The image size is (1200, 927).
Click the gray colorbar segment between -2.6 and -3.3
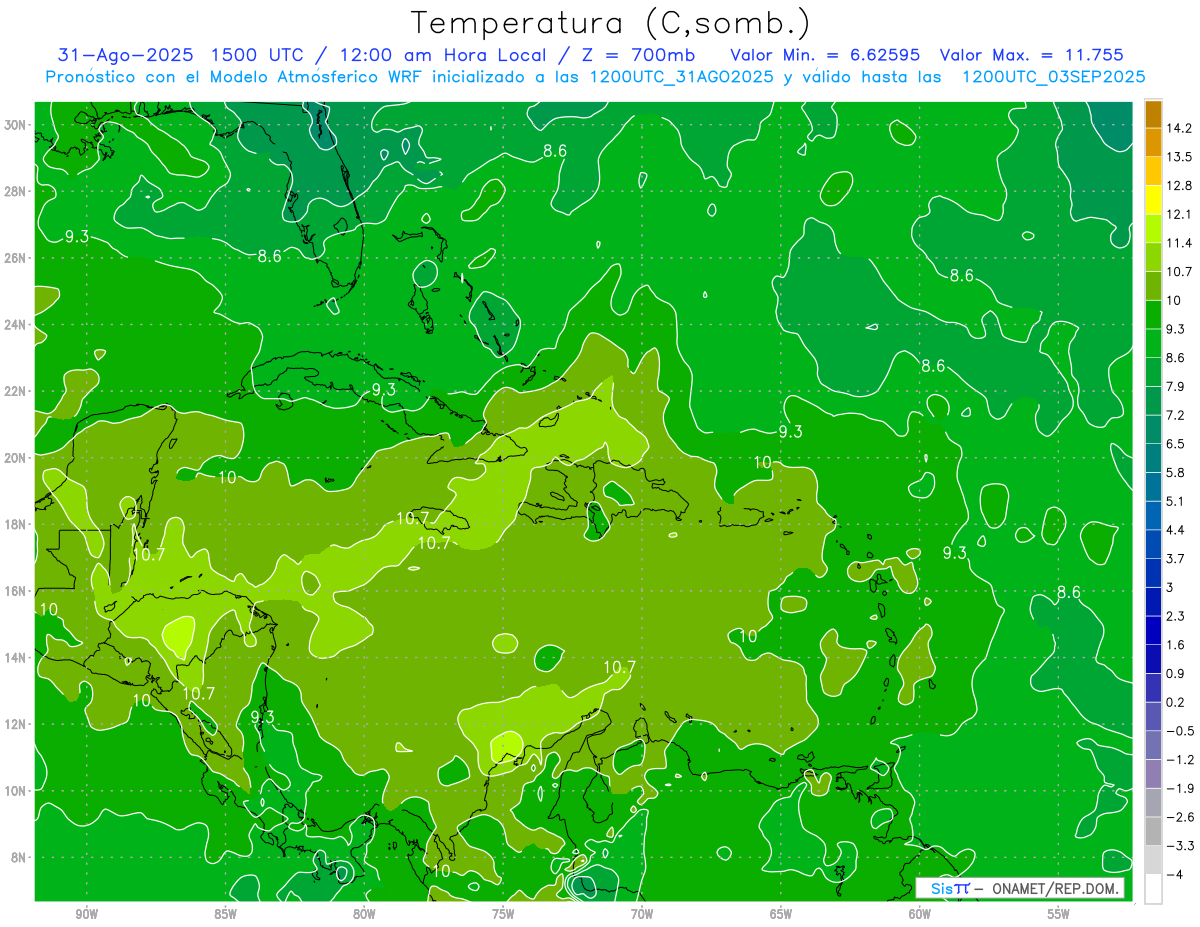pyautogui.click(x=1153, y=831)
